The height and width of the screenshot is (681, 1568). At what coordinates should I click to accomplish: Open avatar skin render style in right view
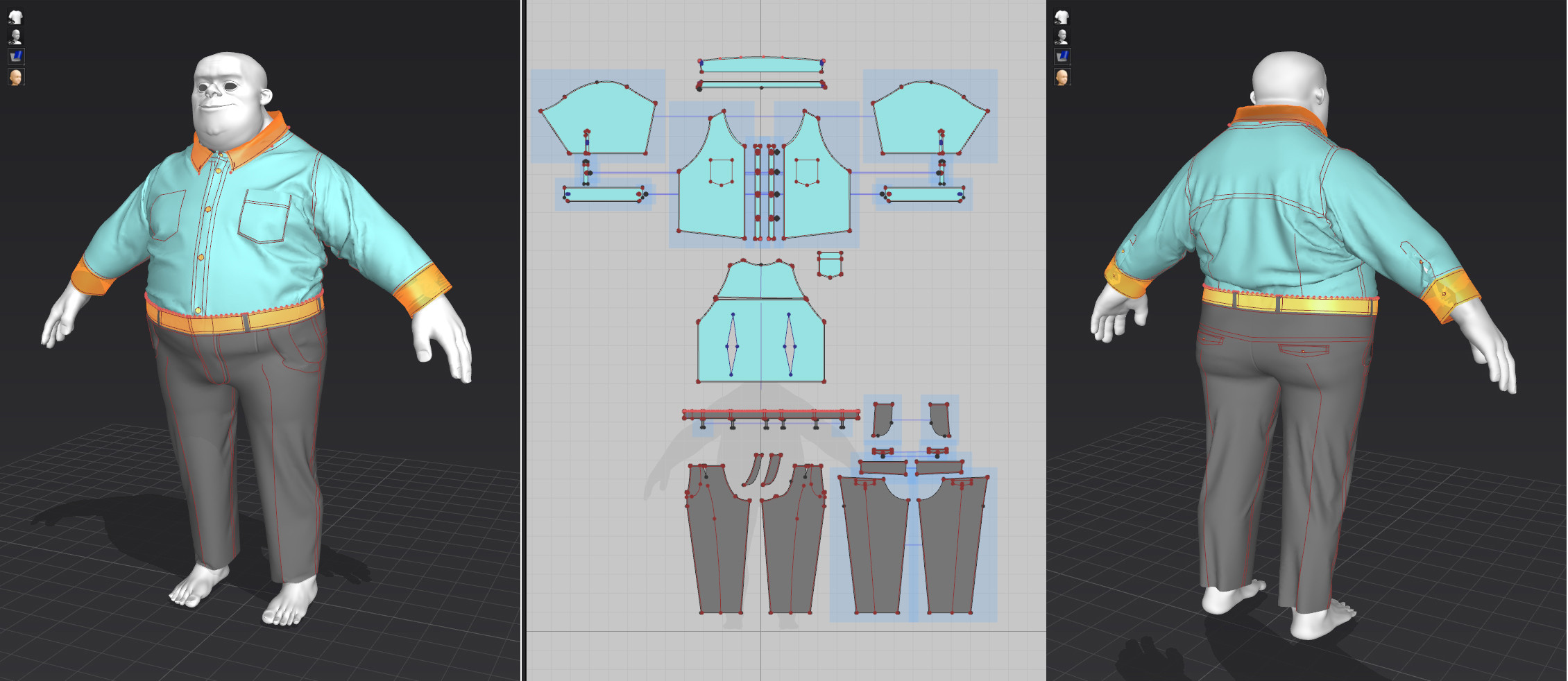tap(1062, 76)
